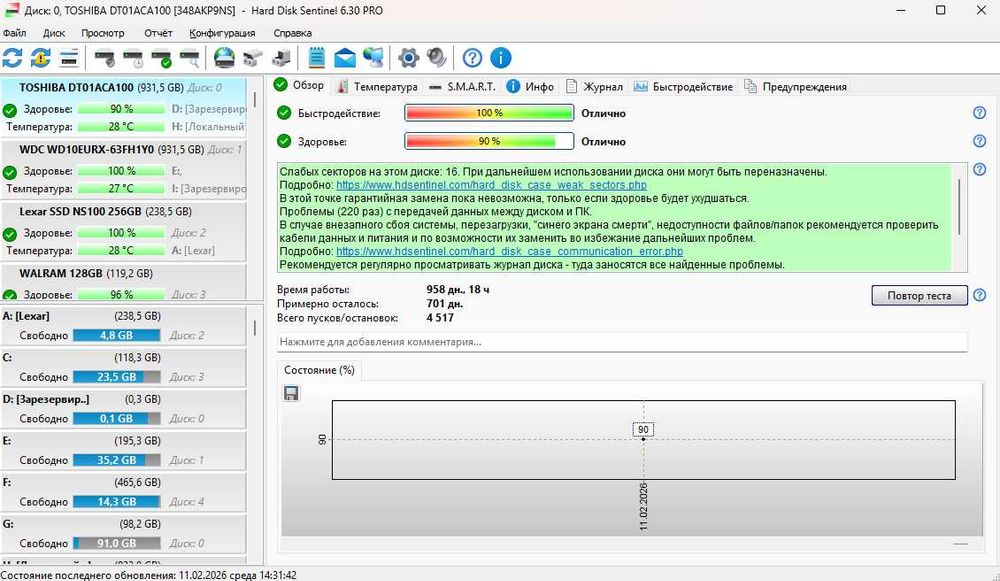The width and height of the screenshot is (1000, 581).
Task: Click the refresh icon with warning sign
Action: pos(41,58)
